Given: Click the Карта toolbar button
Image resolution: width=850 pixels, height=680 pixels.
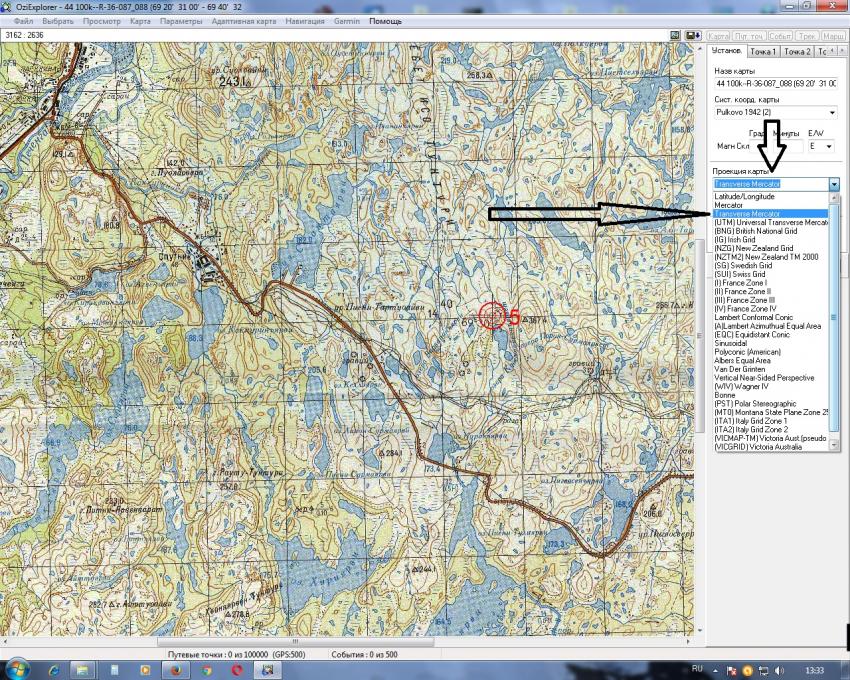Looking at the screenshot, I should click(718, 35).
